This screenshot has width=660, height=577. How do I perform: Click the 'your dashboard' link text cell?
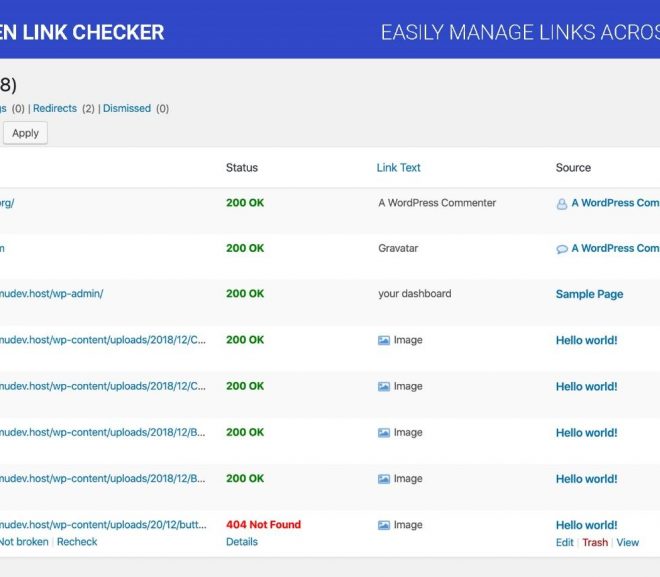point(415,294)
